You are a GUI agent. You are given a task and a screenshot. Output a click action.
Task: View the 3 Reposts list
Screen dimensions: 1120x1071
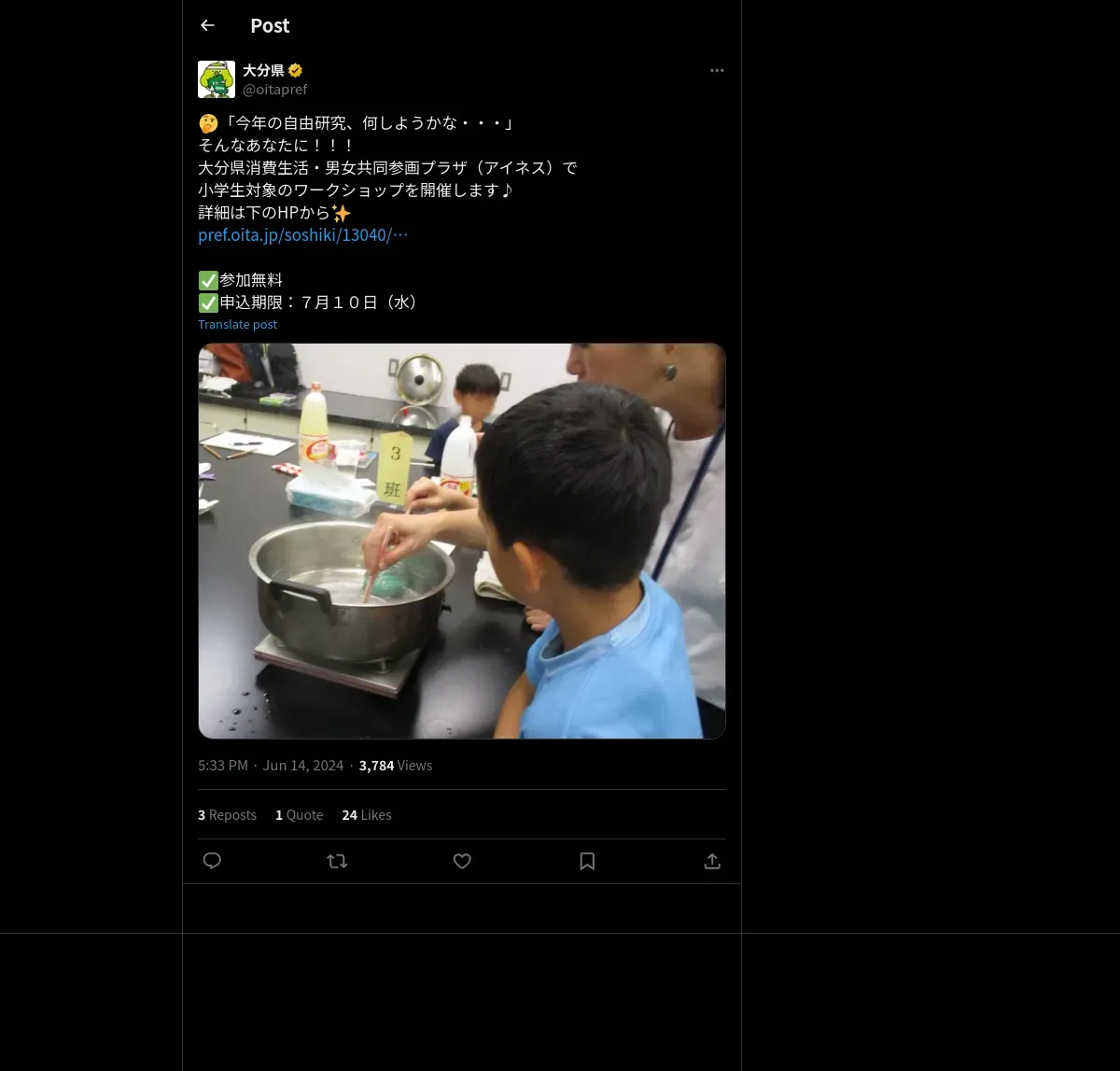click(x=227, y=815)
